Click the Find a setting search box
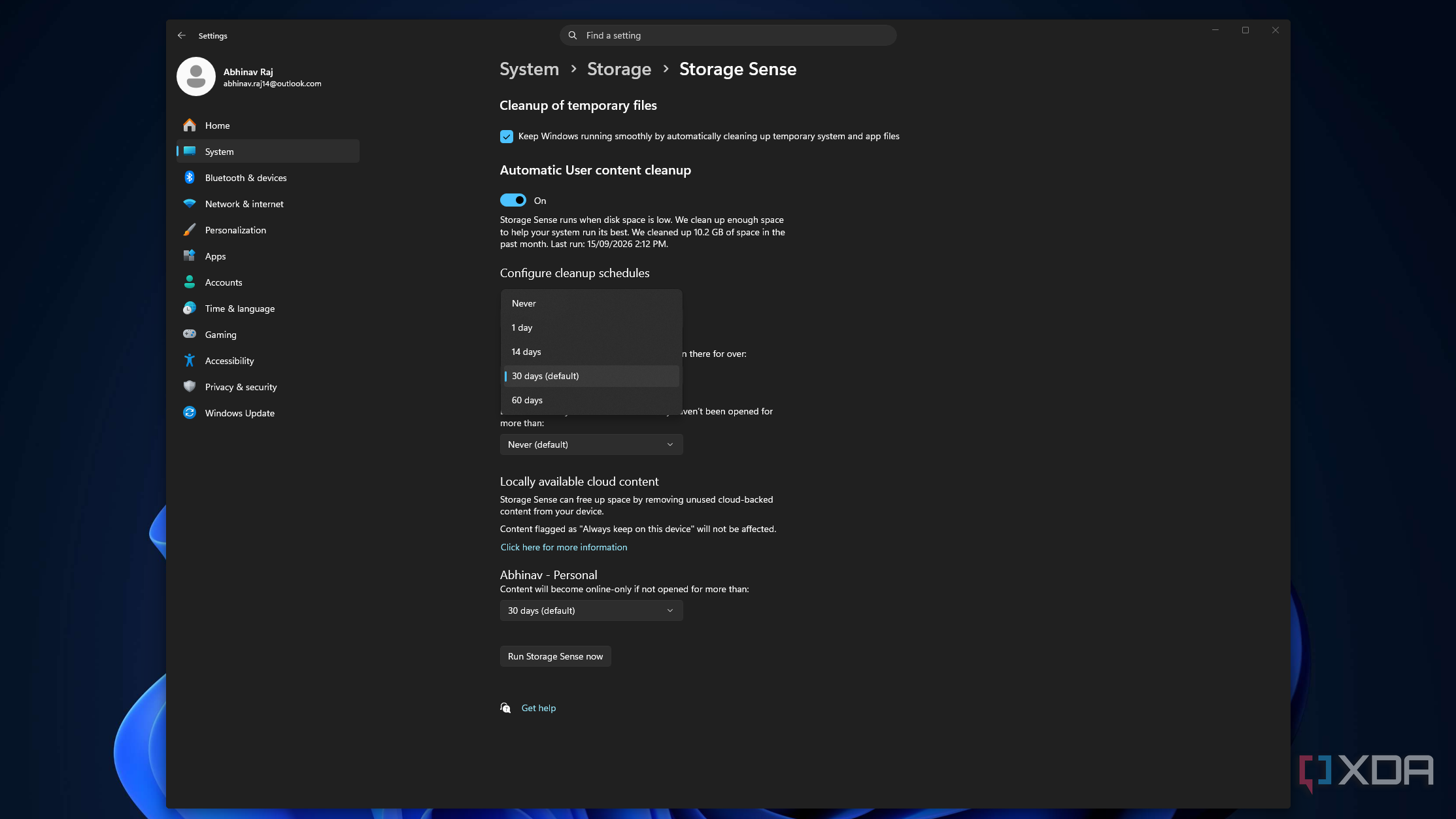The width and height of the screenshot is (1456, 819). [x=728, y=35]
